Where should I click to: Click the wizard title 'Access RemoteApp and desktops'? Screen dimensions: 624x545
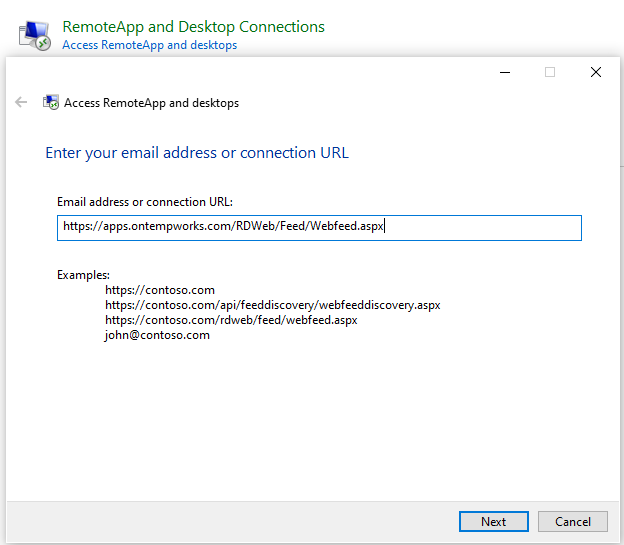pyautogui.click(x=151, y=103)
